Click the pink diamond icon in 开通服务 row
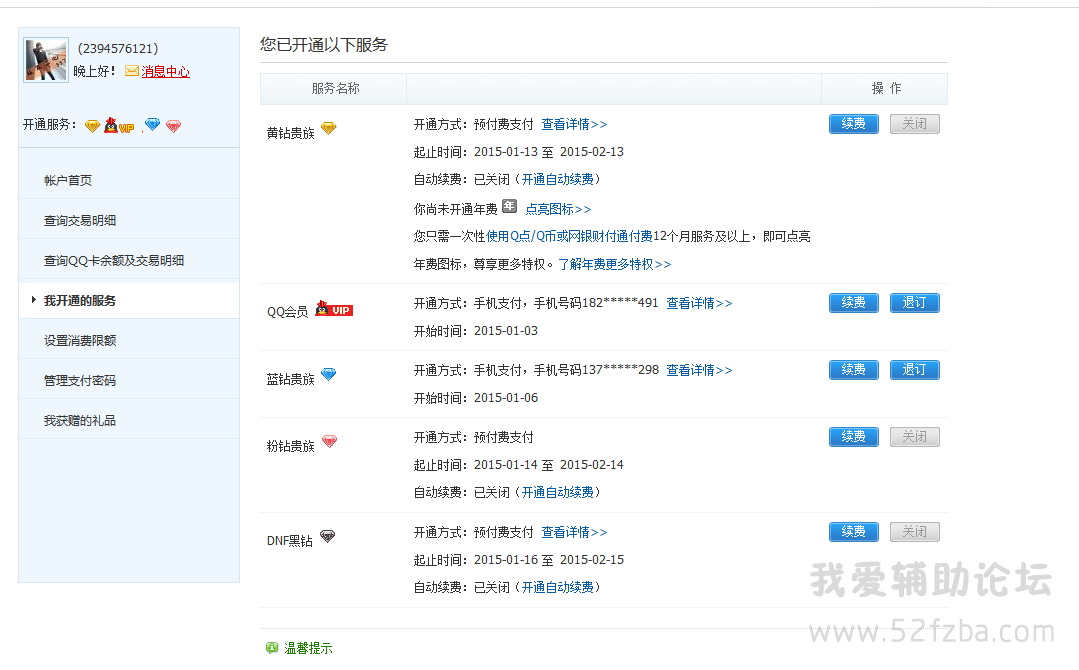1079x670 pixels. [x=173, y=126]
